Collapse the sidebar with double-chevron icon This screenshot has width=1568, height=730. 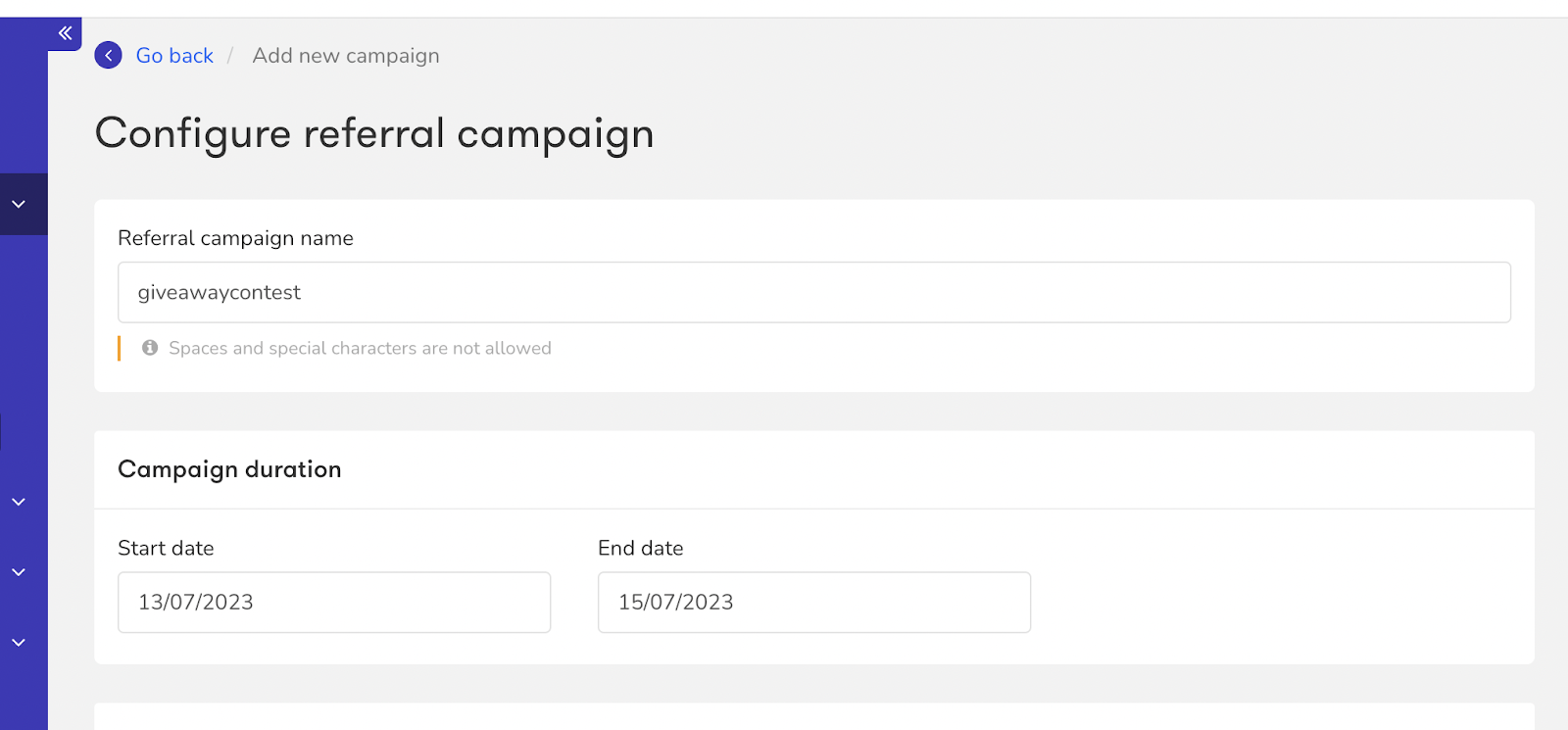click(x=65, y=33)
